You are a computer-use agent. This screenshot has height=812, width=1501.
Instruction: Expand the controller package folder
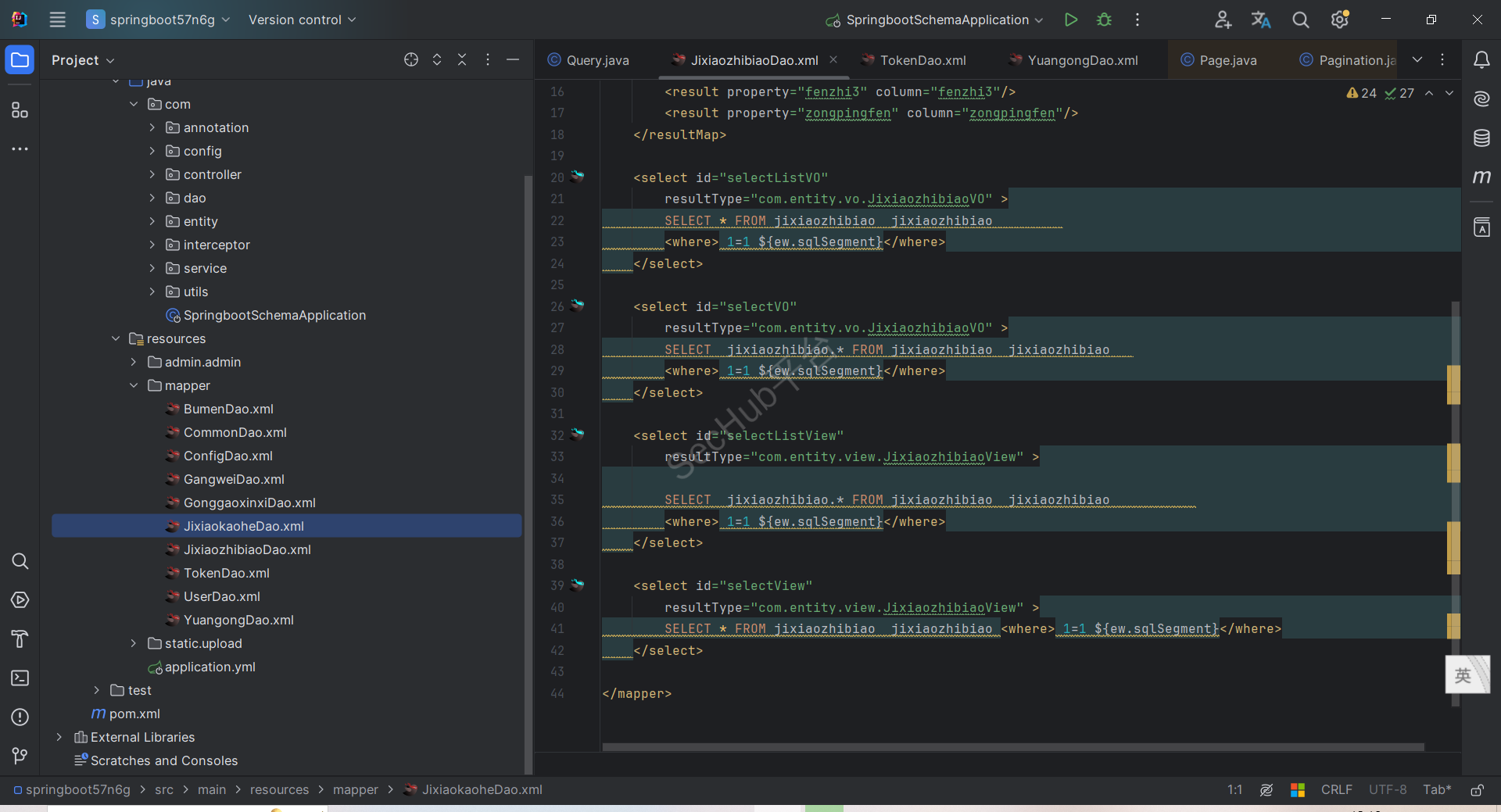click(152, 175)
